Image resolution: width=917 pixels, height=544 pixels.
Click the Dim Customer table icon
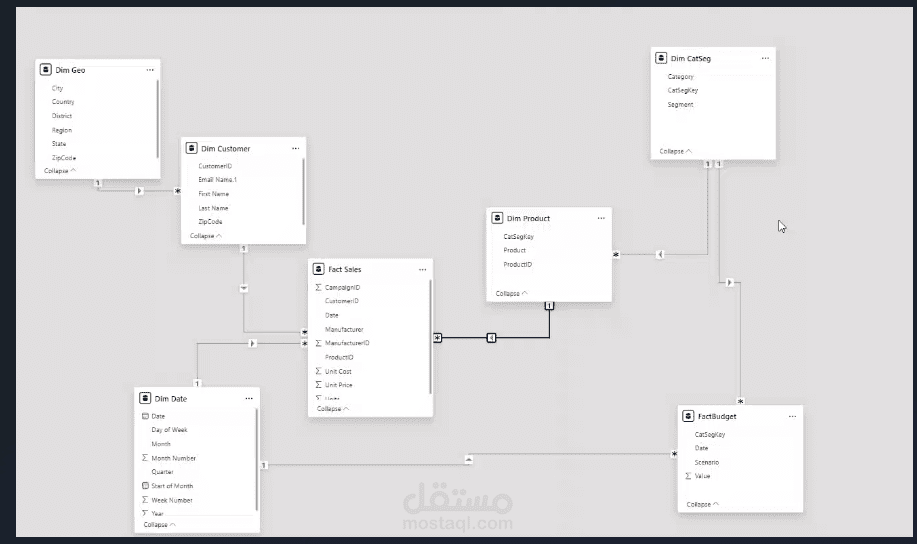click(191, 148)
